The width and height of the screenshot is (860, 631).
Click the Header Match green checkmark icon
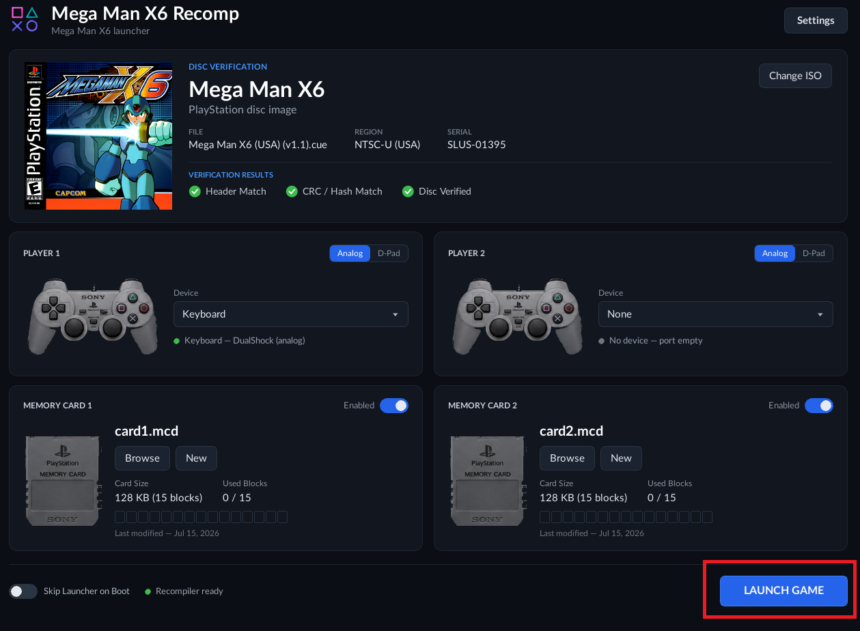pyautogui.click(x=195, y=191)
